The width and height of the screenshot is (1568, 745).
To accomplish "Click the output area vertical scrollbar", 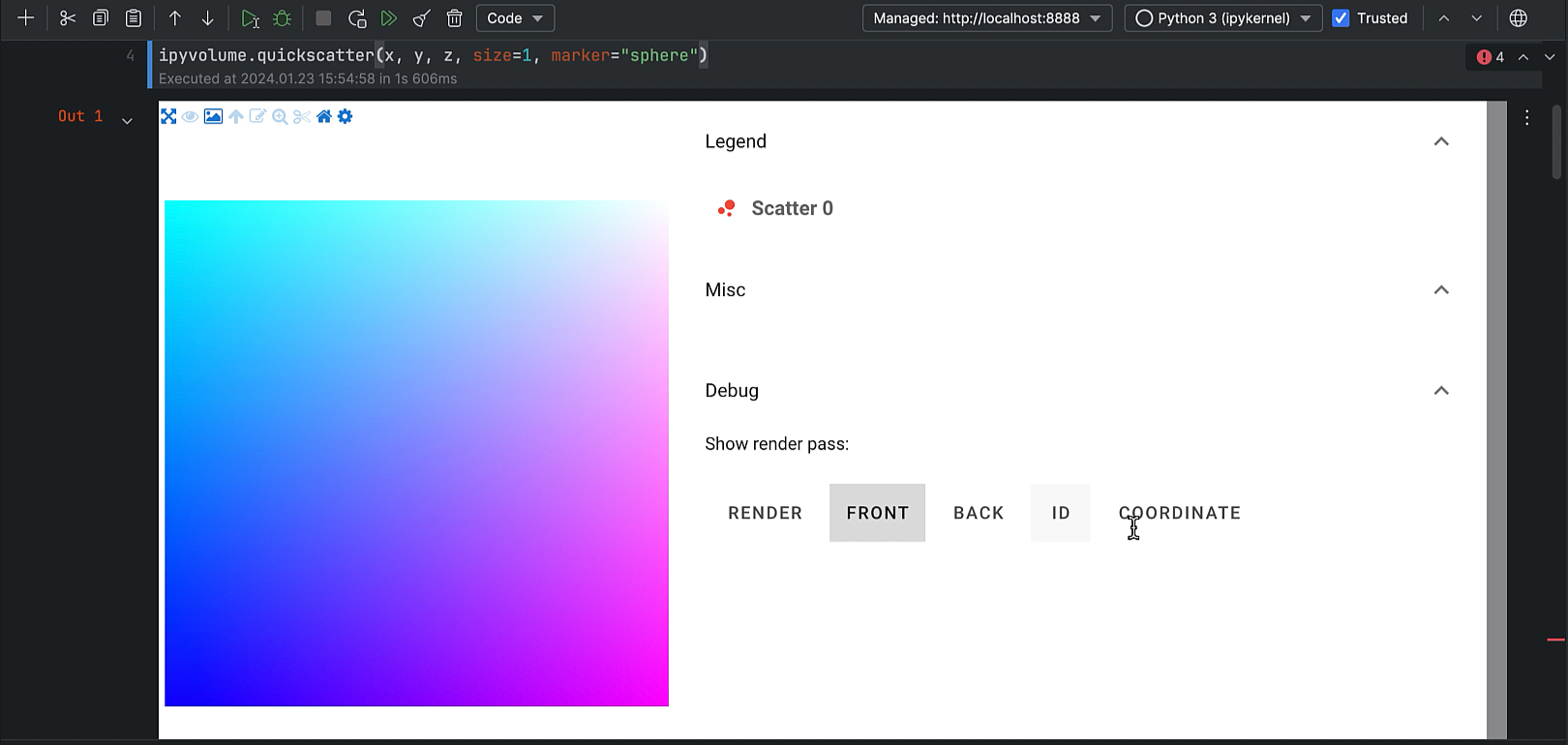I will (1496, 416).
